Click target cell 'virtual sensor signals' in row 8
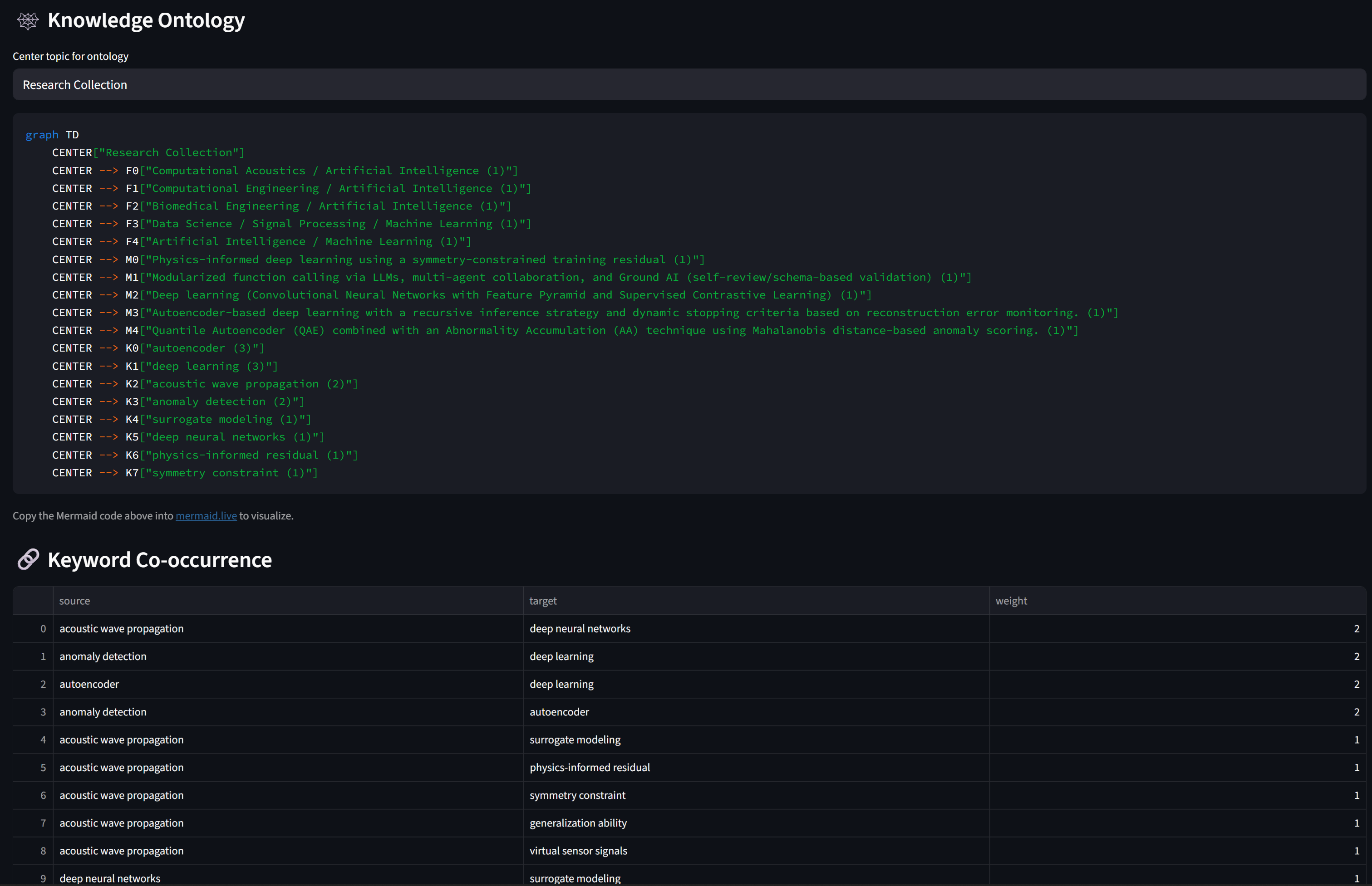This screenshot has width=1372, height=886. (756, 851)
